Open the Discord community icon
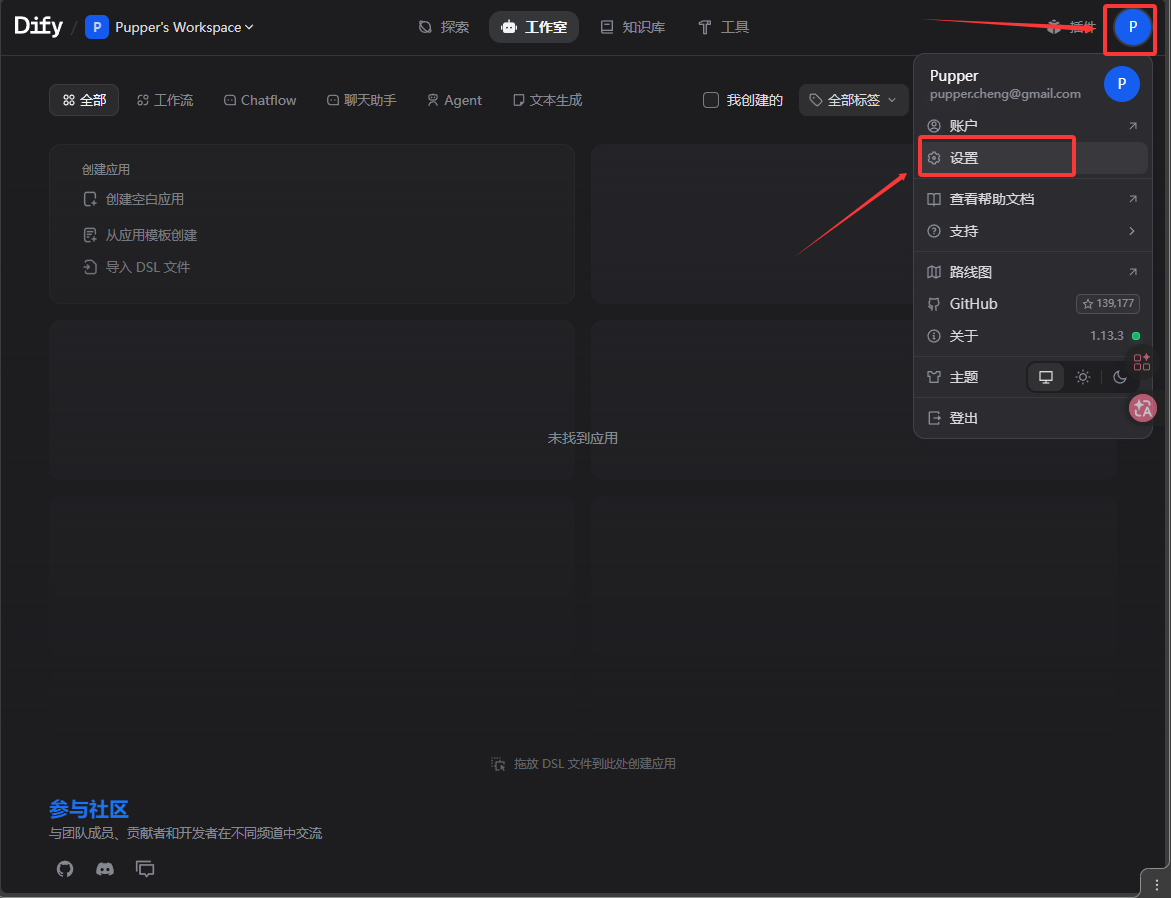The height and width of the screenshot is (898, 1171). click(x=105, y=869)
